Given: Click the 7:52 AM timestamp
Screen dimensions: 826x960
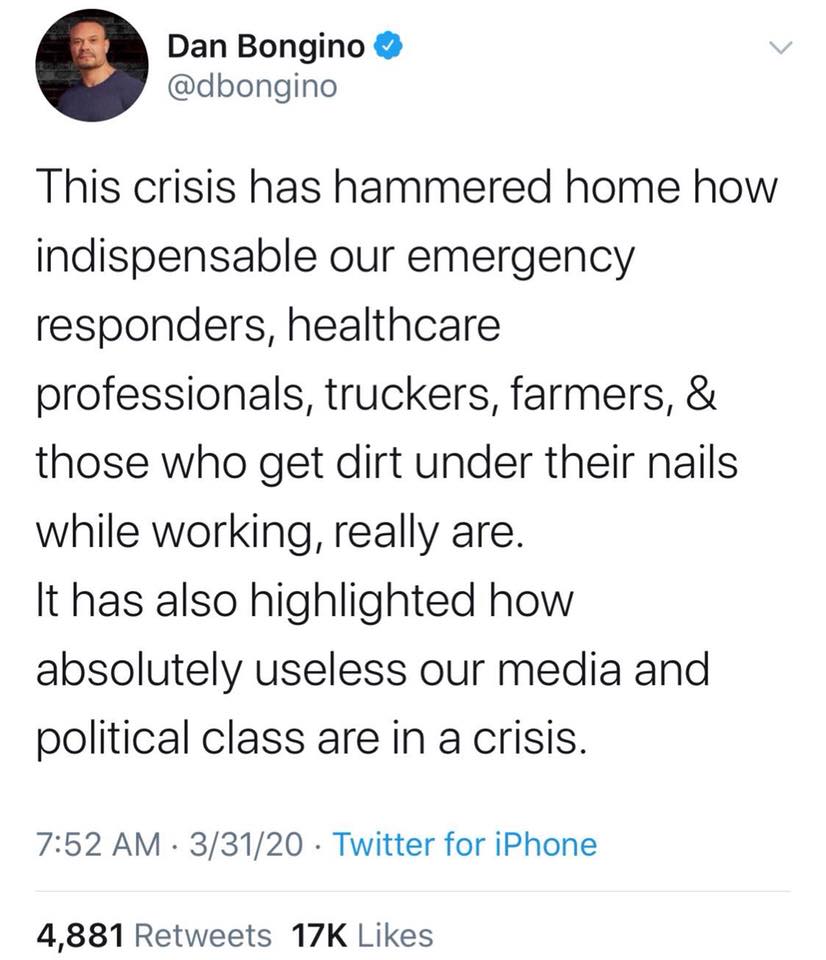Looking at the screenshot, I should click(98, 844).
